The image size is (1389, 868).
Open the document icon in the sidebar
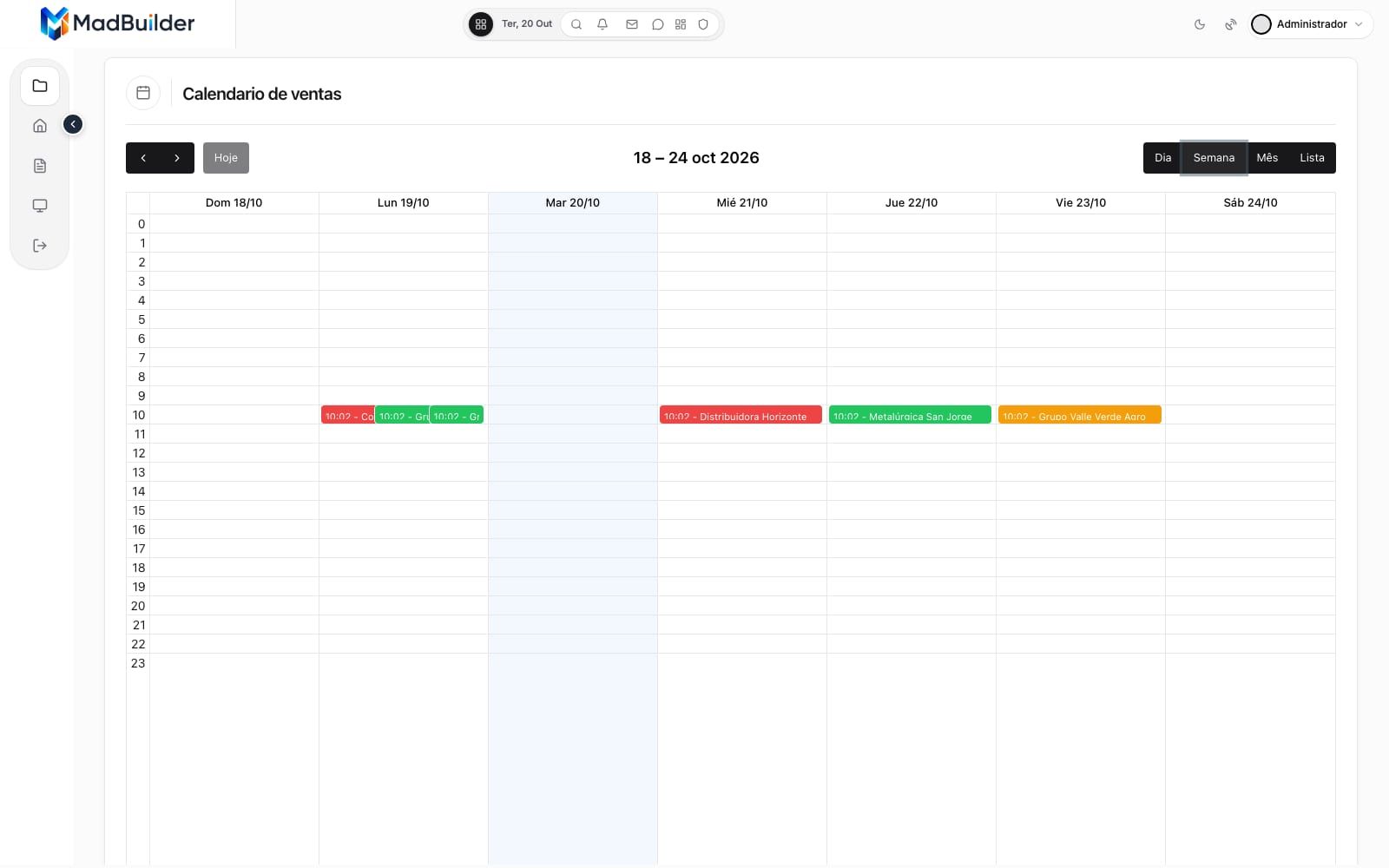coord(40,166)
